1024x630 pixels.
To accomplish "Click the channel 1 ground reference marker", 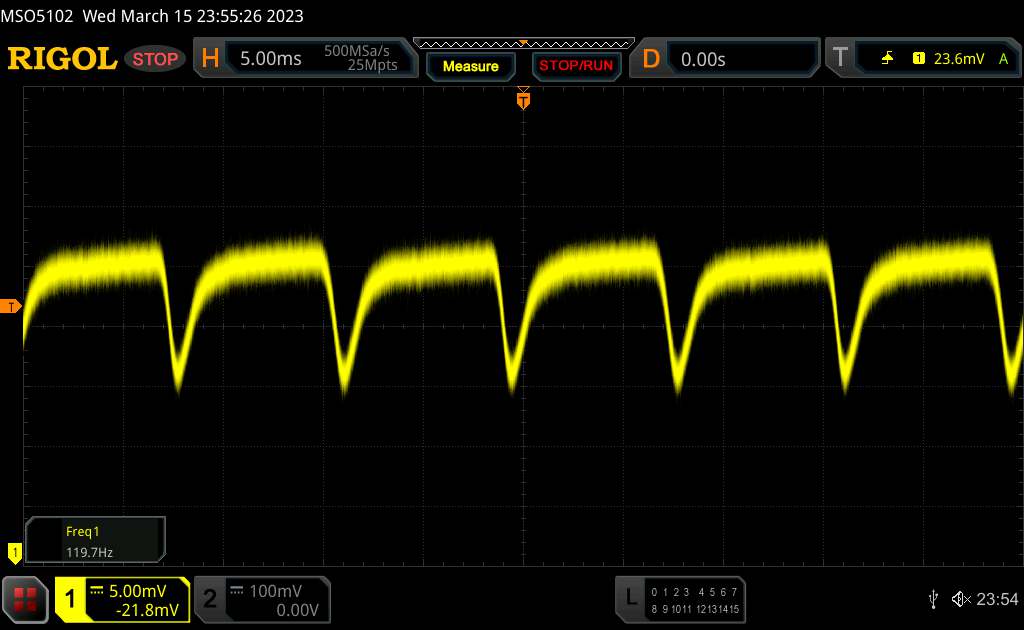I will point(14,553).
